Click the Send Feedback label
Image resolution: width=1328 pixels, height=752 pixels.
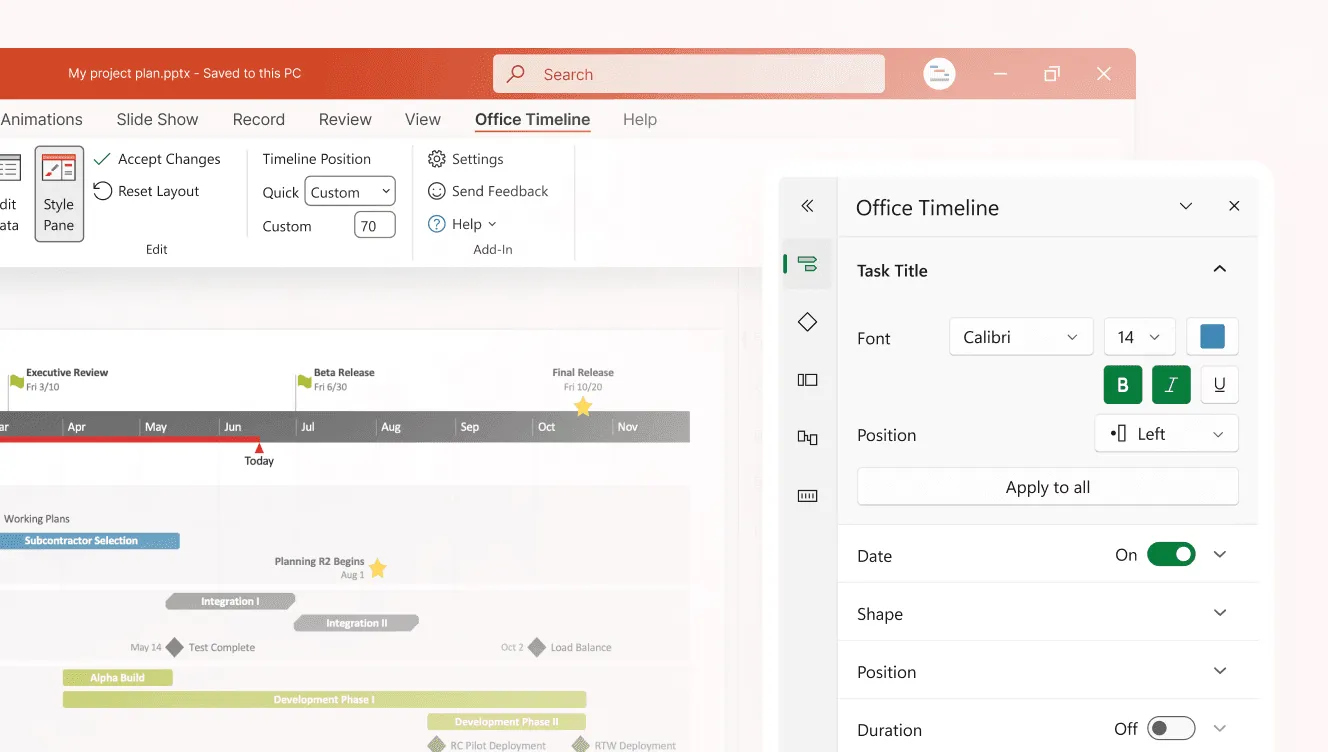pos(500,191)
